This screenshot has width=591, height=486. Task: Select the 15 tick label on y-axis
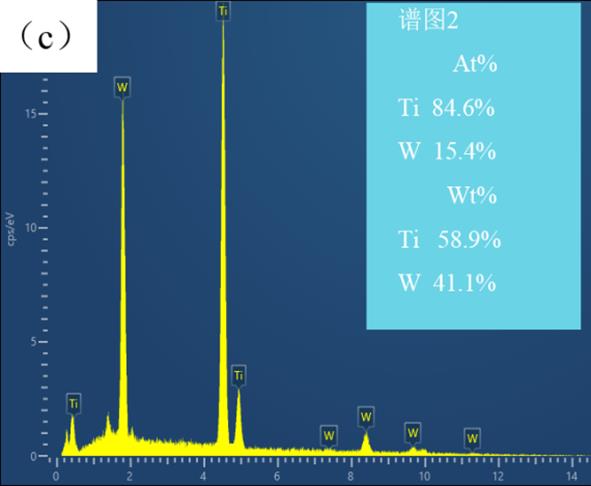tap(31, 113)
